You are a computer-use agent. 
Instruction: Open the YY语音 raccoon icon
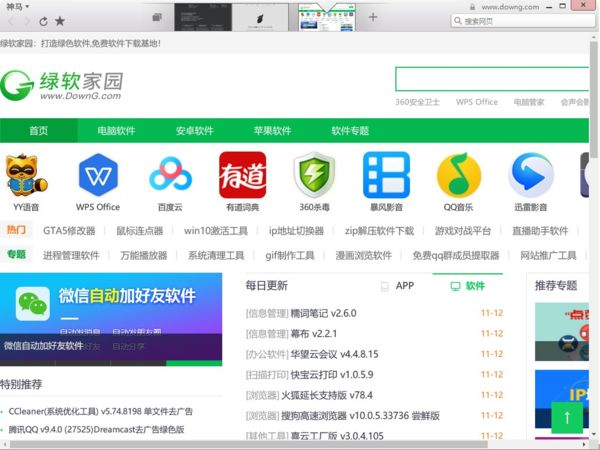26,176
